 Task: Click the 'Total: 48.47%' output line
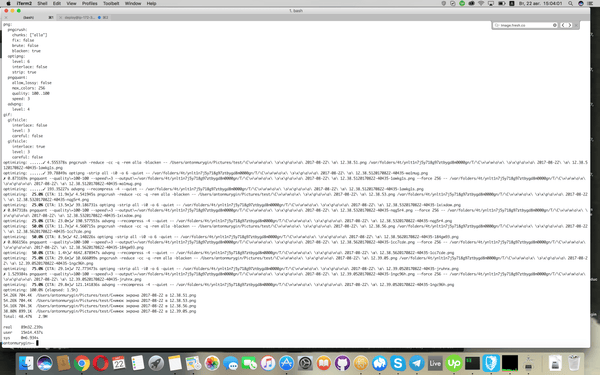click(x=25, y=316)
